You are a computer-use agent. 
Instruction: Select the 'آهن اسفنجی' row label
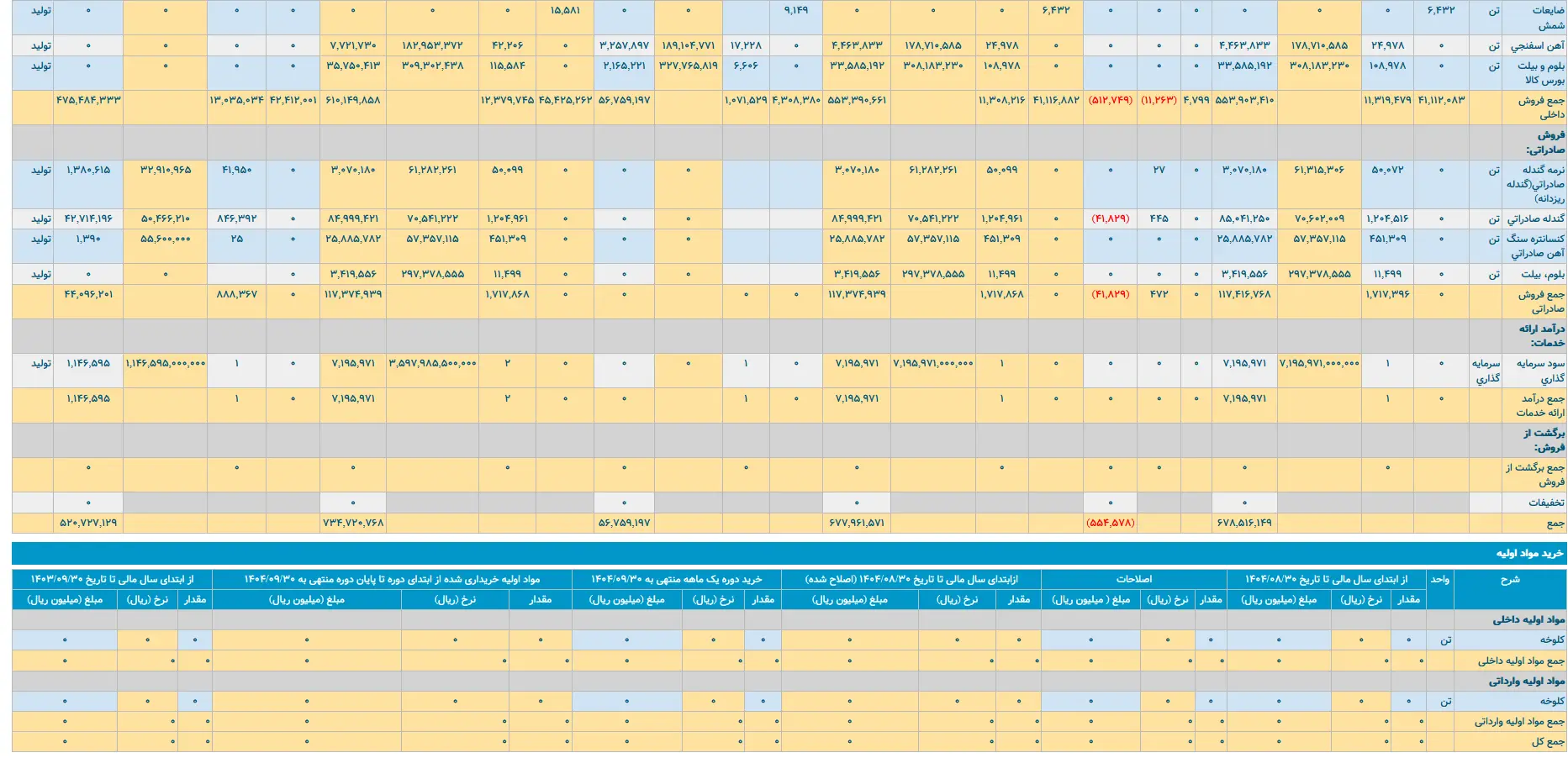[x=1537, y=46]
